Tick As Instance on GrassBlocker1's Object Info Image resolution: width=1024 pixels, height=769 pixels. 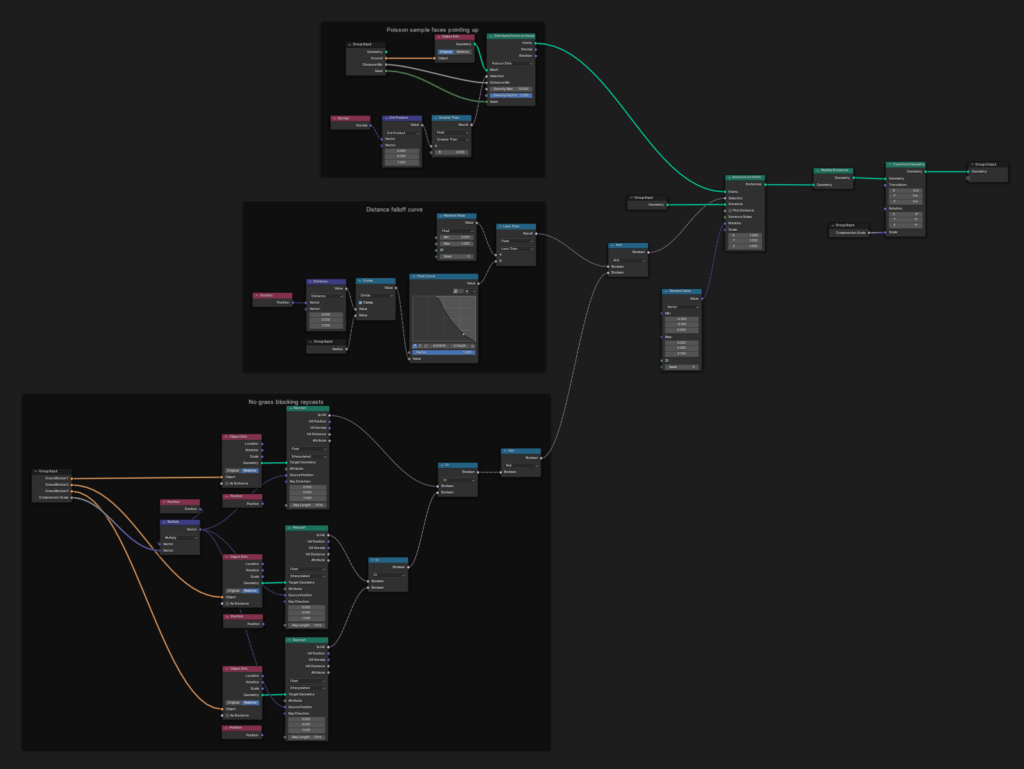click(x=227, y=483)
